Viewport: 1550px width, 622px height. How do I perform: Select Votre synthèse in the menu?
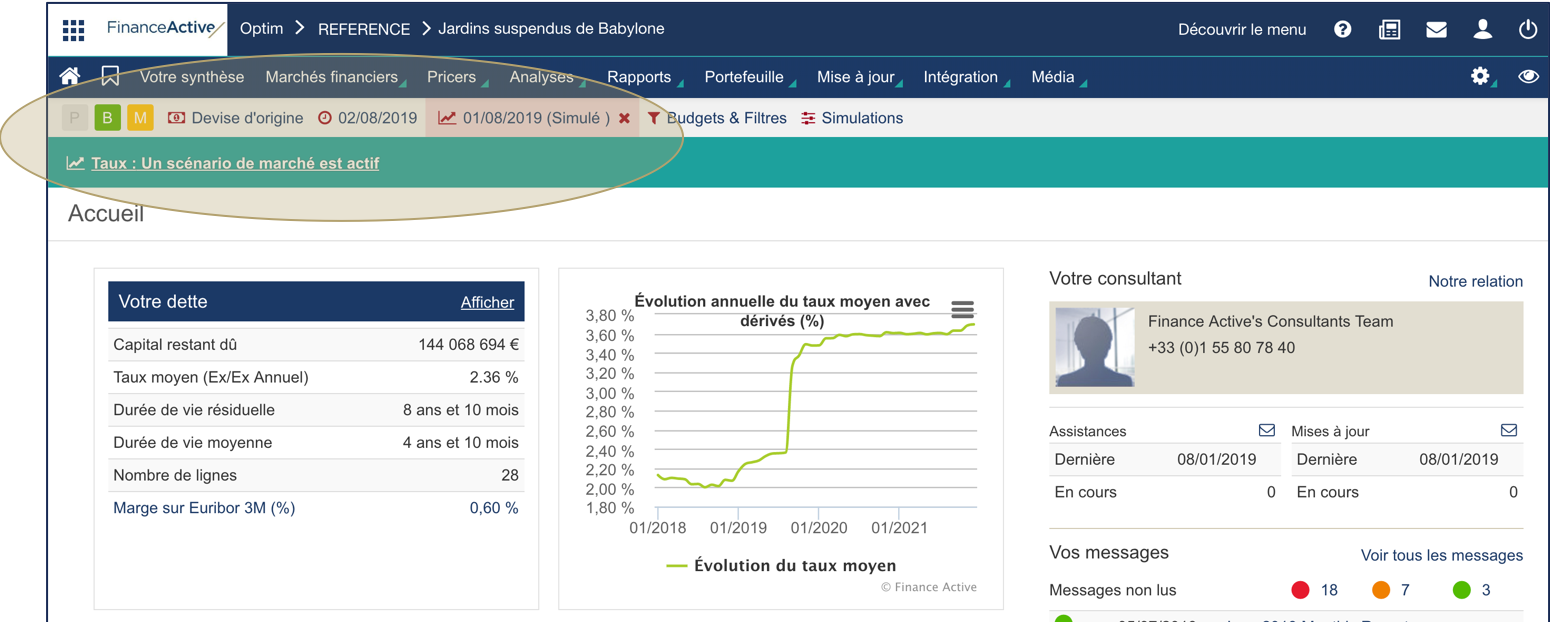(x=194, y=76)
